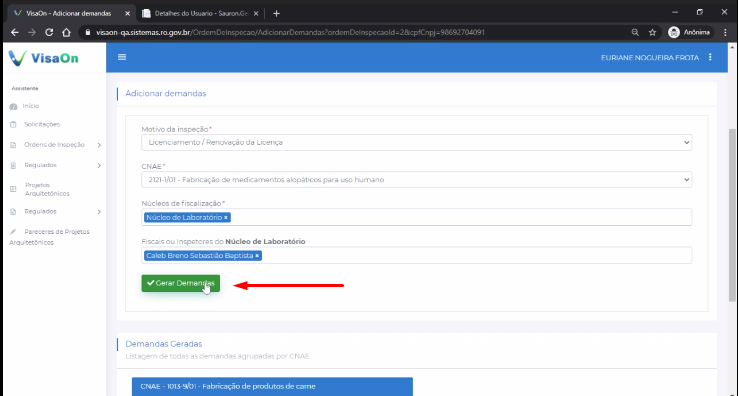Viewport: 738px width, 396px height.
Task: Switch to Detalhes do Usuario browser tab
Action: [201, 14]
